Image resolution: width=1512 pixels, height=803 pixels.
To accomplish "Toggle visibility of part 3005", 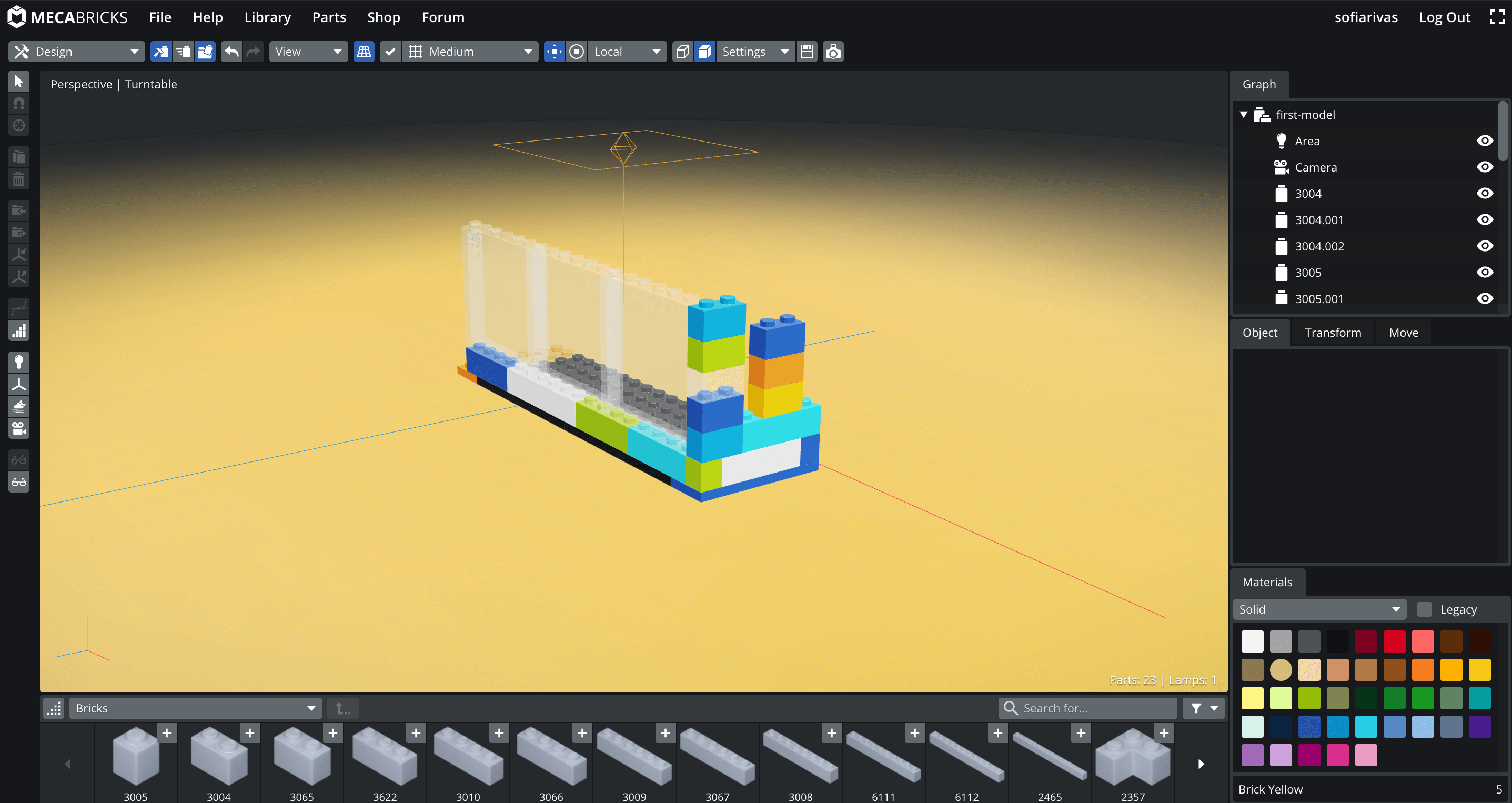I will click(1485, 273).
